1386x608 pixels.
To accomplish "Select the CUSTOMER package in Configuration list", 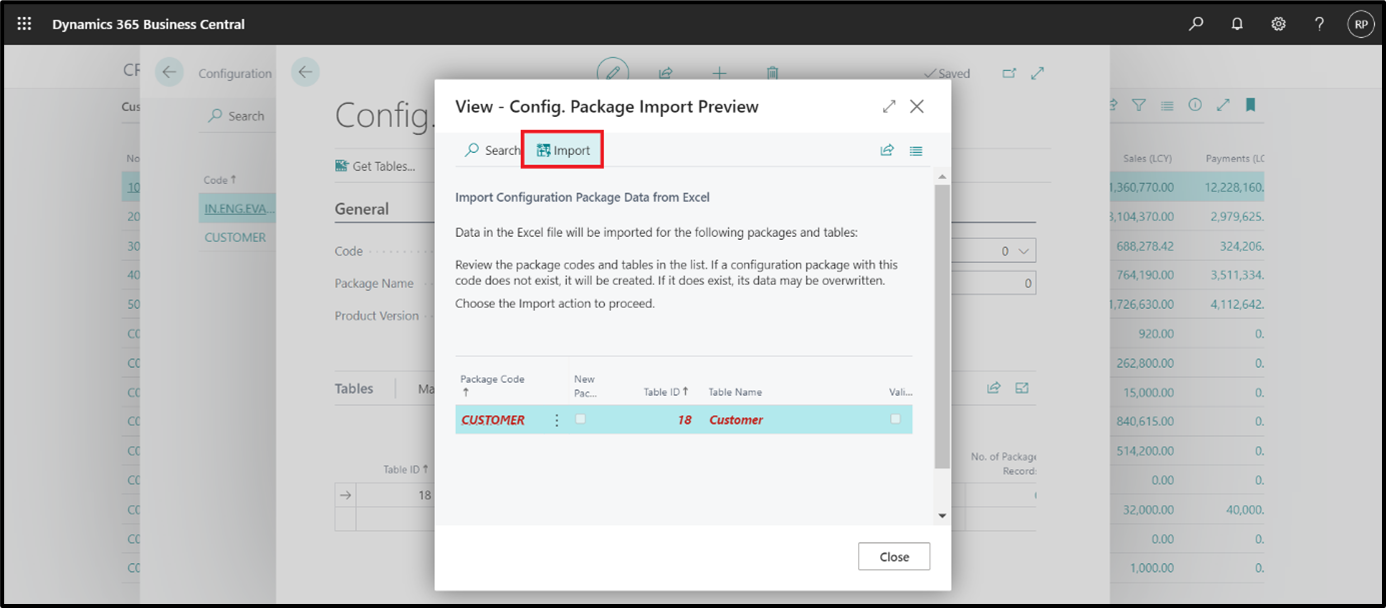I will (x=235, y=237).
